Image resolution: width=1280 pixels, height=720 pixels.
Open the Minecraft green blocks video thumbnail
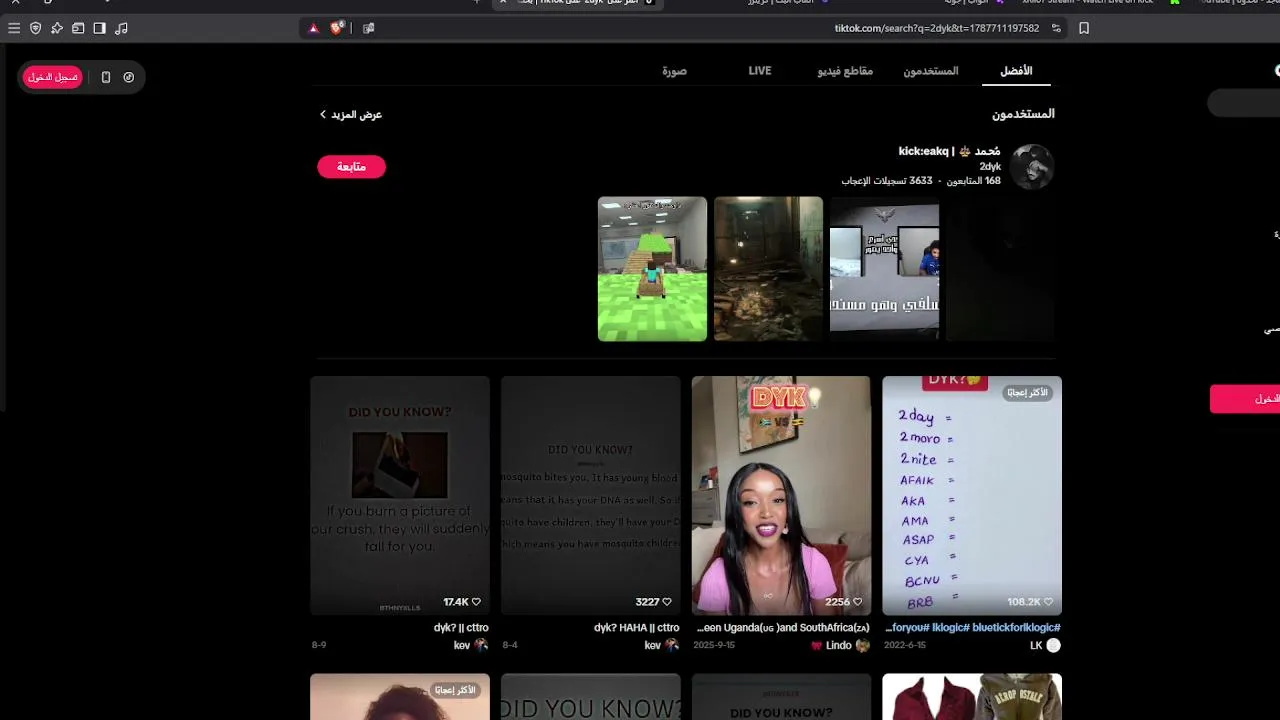pyautogui.click(x=652, y=269)
